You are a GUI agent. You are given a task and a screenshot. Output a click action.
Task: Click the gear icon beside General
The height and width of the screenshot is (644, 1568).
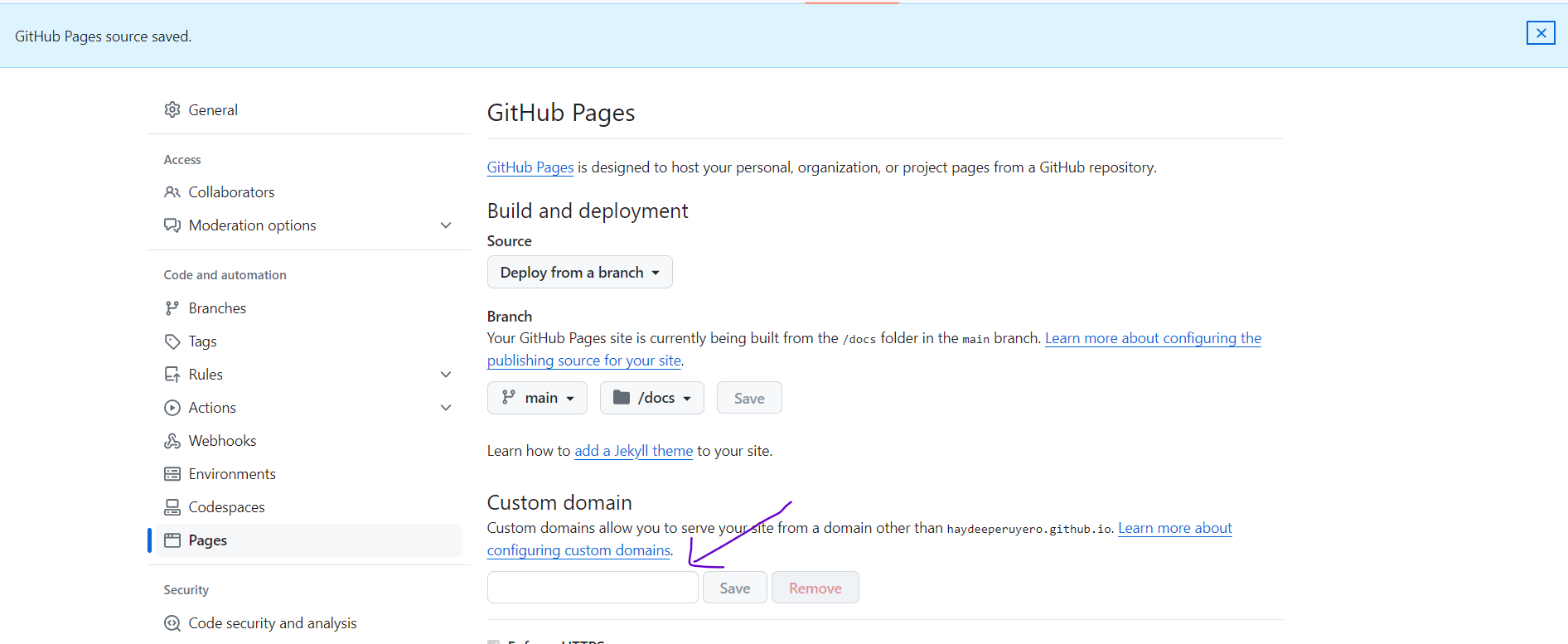point(172,109)
